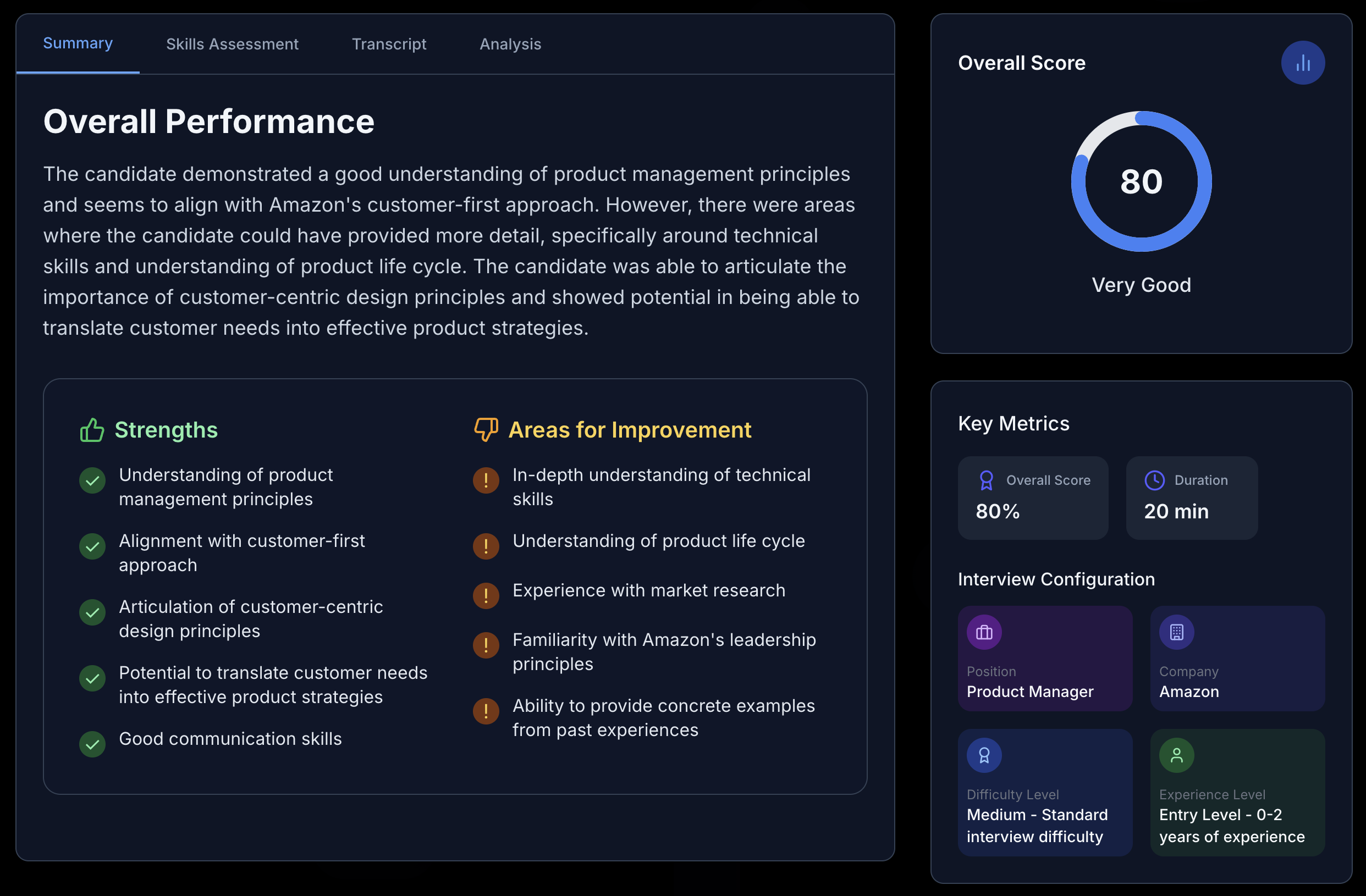Screen dimensions: 1366x896
Task: Click checkmark next to Alignment with customer-first approach
Action: pos(92,546)
